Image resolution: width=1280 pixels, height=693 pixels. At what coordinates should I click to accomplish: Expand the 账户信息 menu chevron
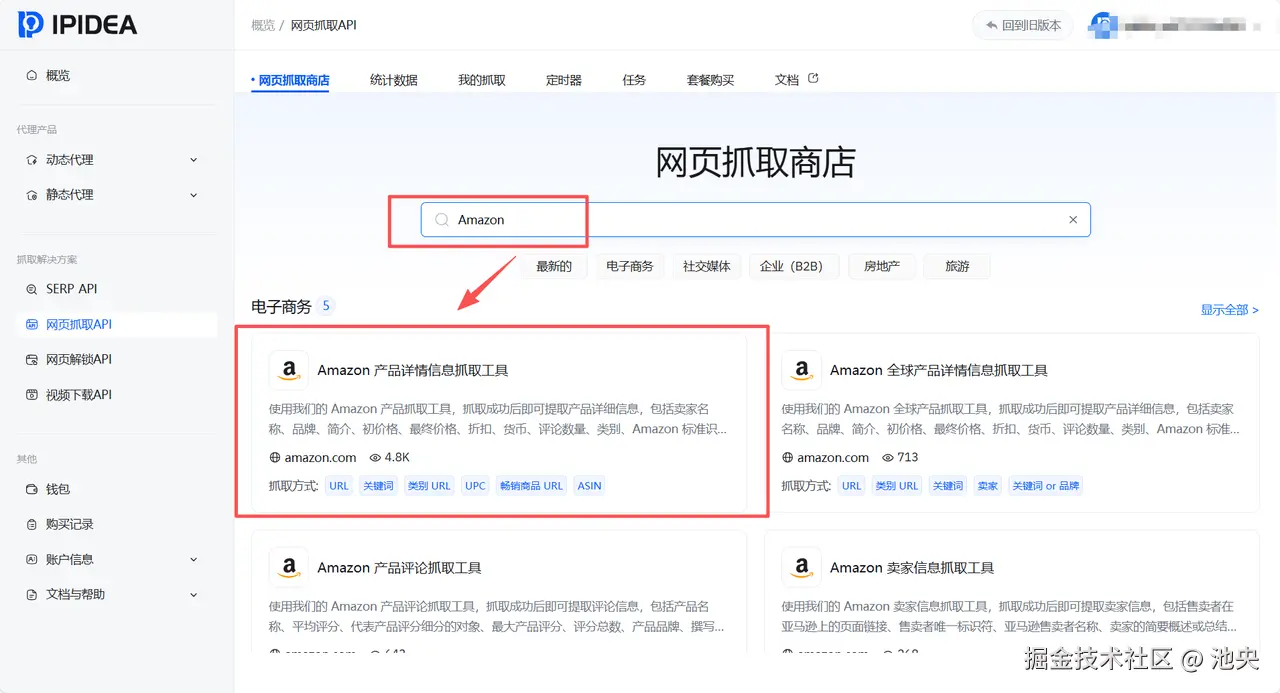click(x=194, y=560)
